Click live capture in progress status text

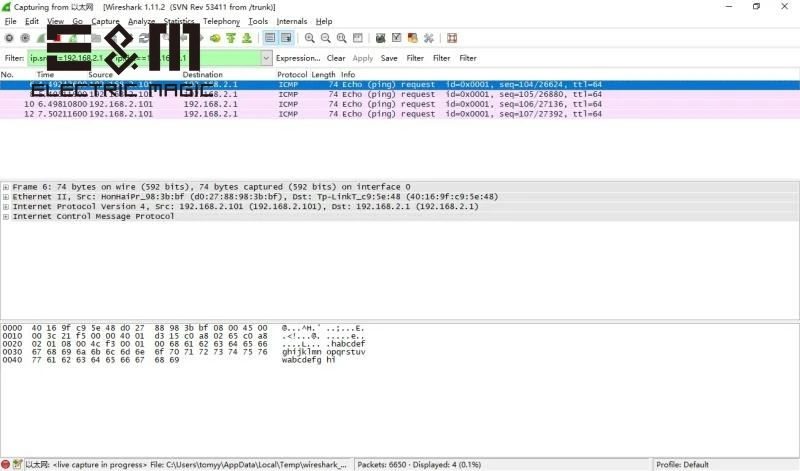point(99,464)
